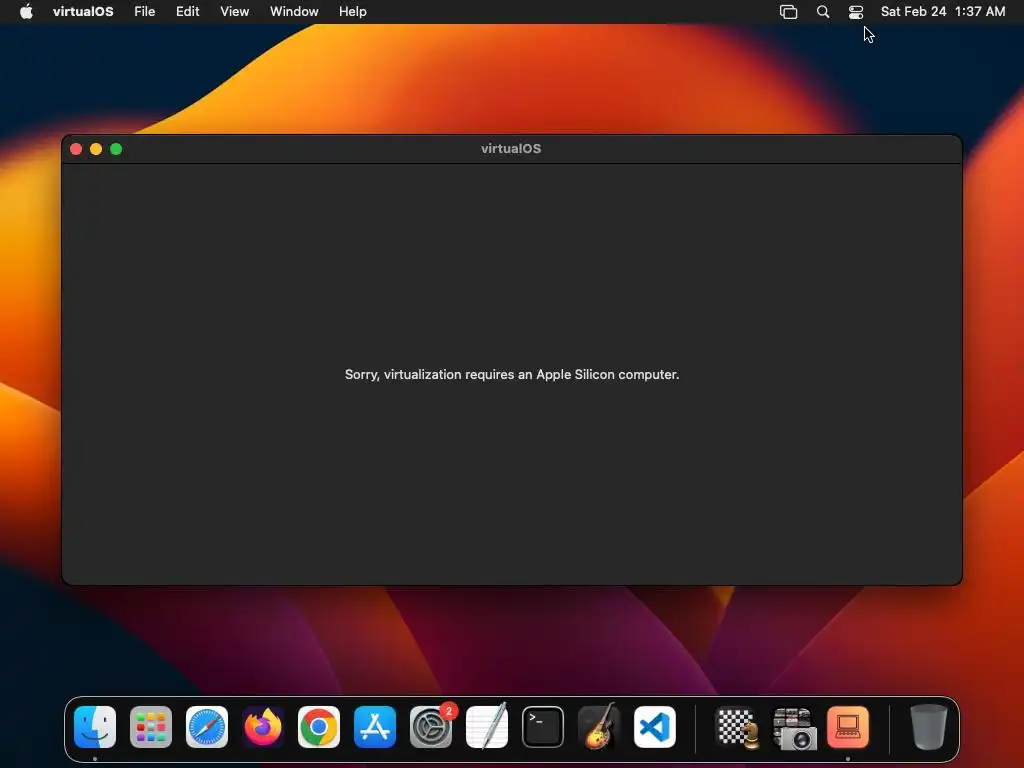This screenshot has height=768, width=1024.
Task: Open the App Store Dock icon
Action: [375, 727]
